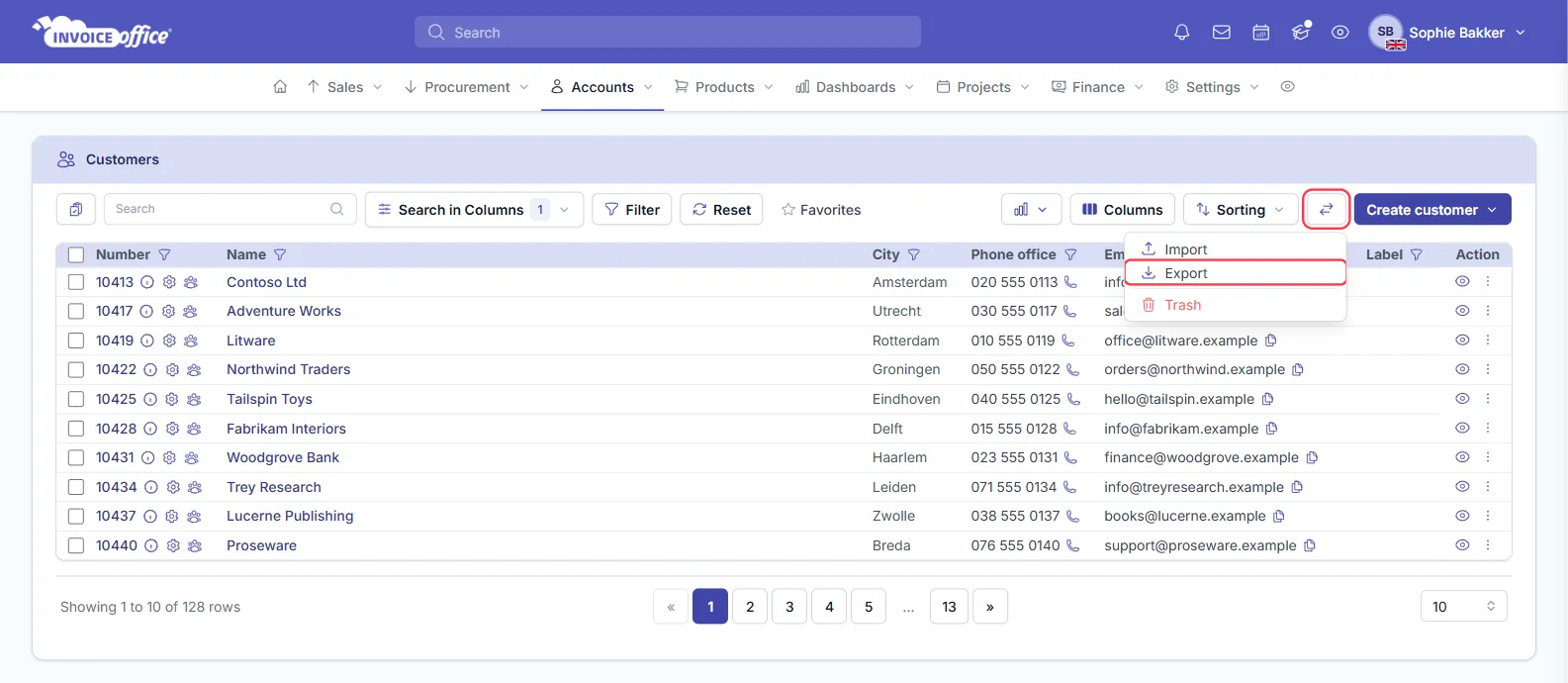
Task: Check the box for customer 10428
Action: pyautogui.click(x=76, y=429)
